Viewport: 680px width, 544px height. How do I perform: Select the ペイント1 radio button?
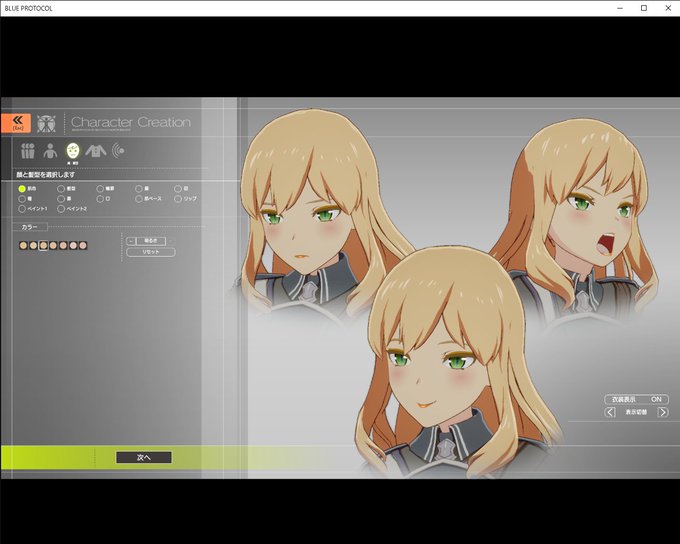pyautogui.click(x=22, y=209)
